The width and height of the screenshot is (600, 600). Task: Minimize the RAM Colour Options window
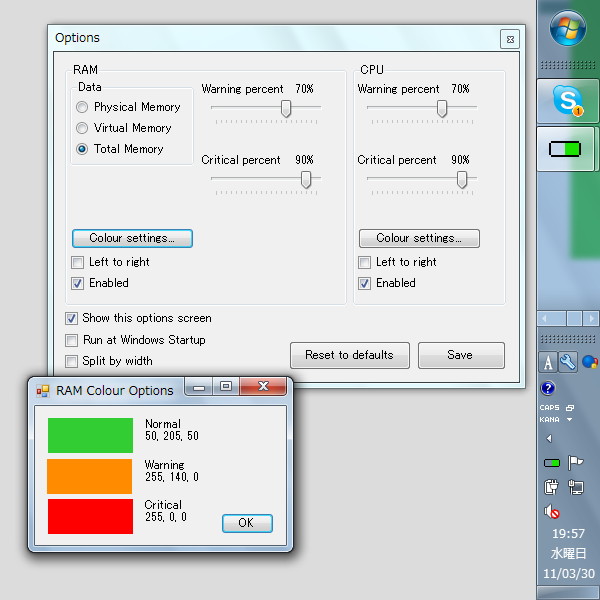pyautogui.click(x=199, y=386)
